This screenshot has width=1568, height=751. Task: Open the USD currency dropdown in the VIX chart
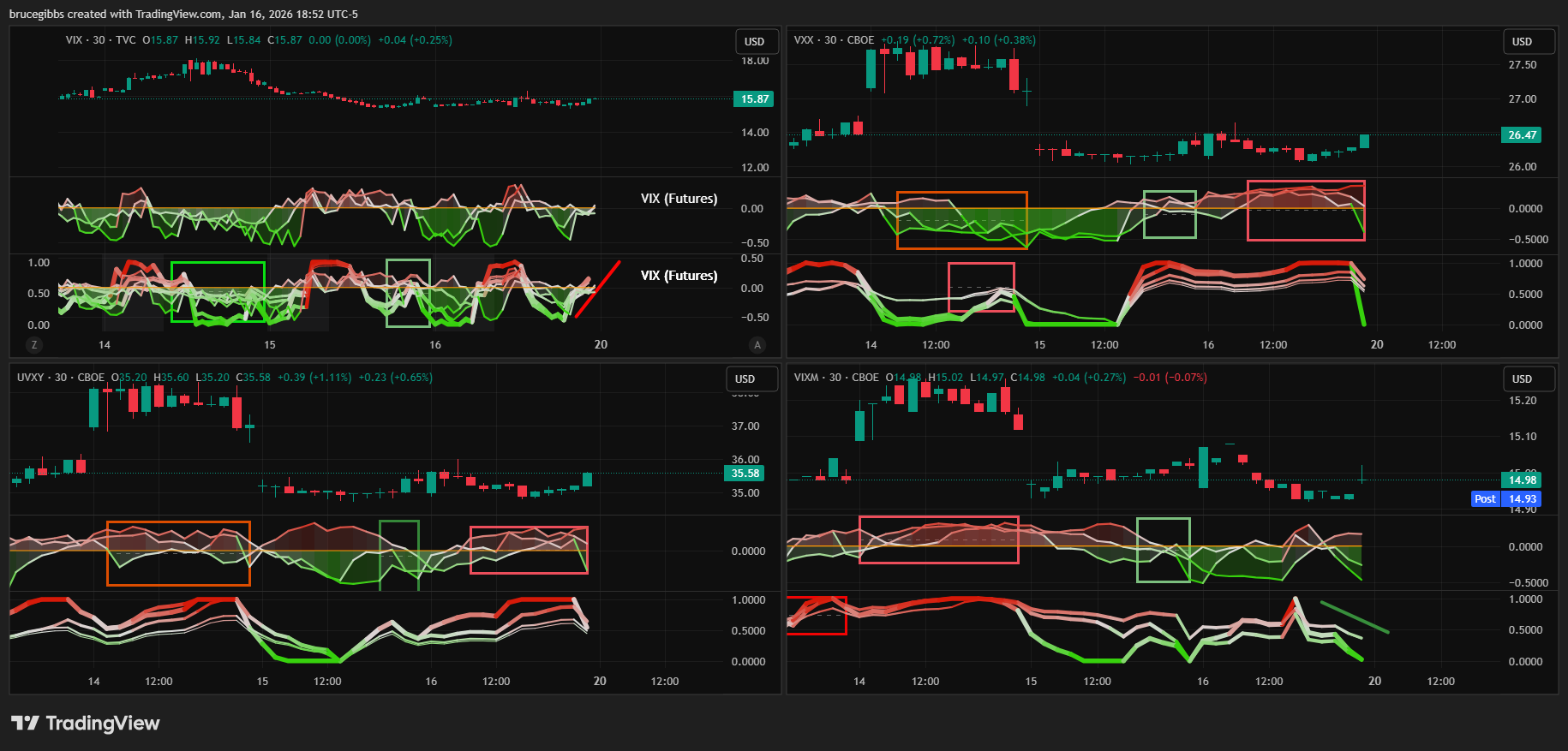(x=755, y=42)
